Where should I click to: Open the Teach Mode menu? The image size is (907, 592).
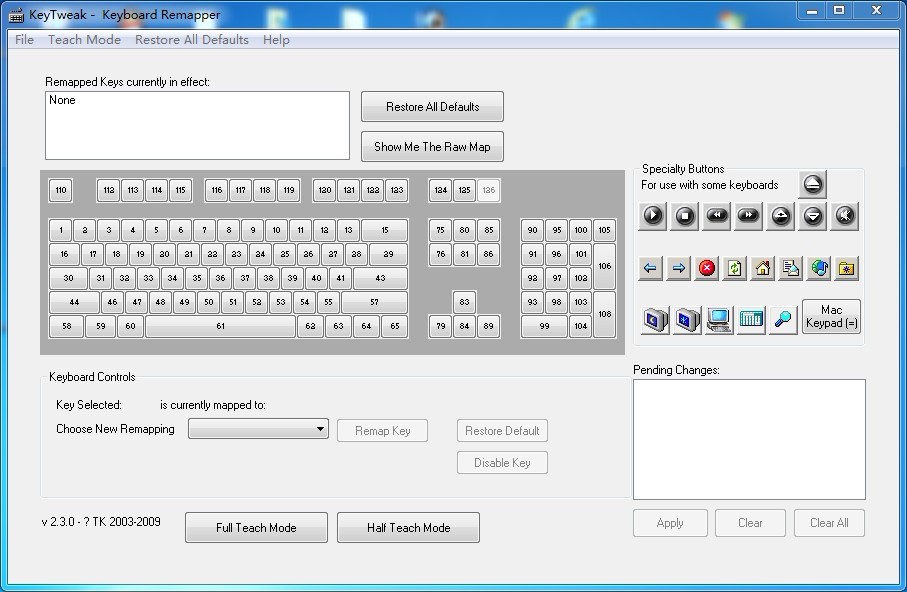pyautogui.click(x=84, y=40)
